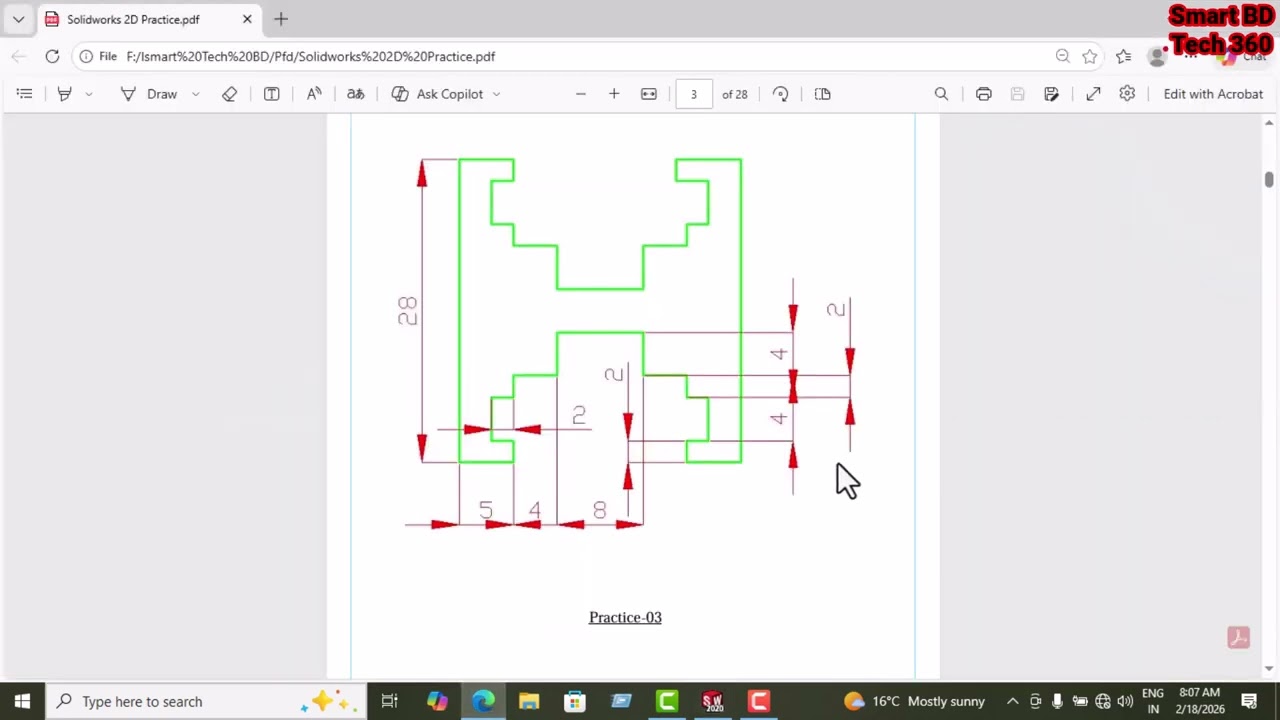Toggle fit to width view
This screenshot has height=720, width=1280.
(x=649, y=94)
